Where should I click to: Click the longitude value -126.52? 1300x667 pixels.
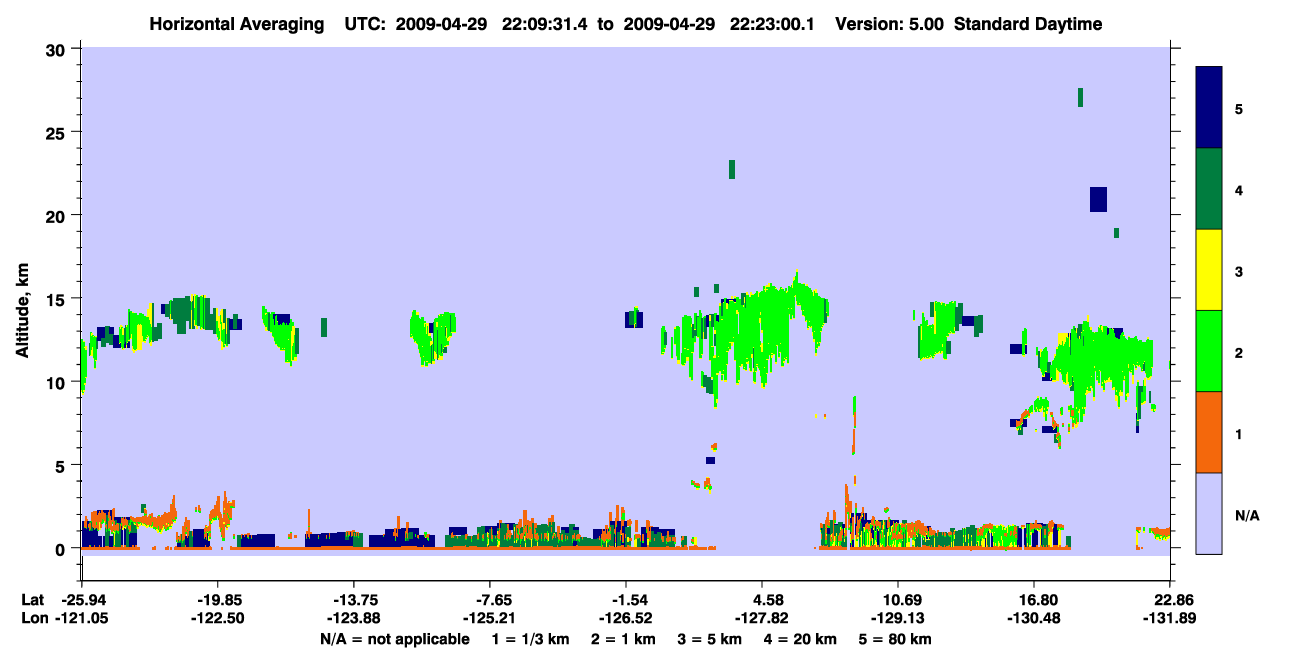625,618
